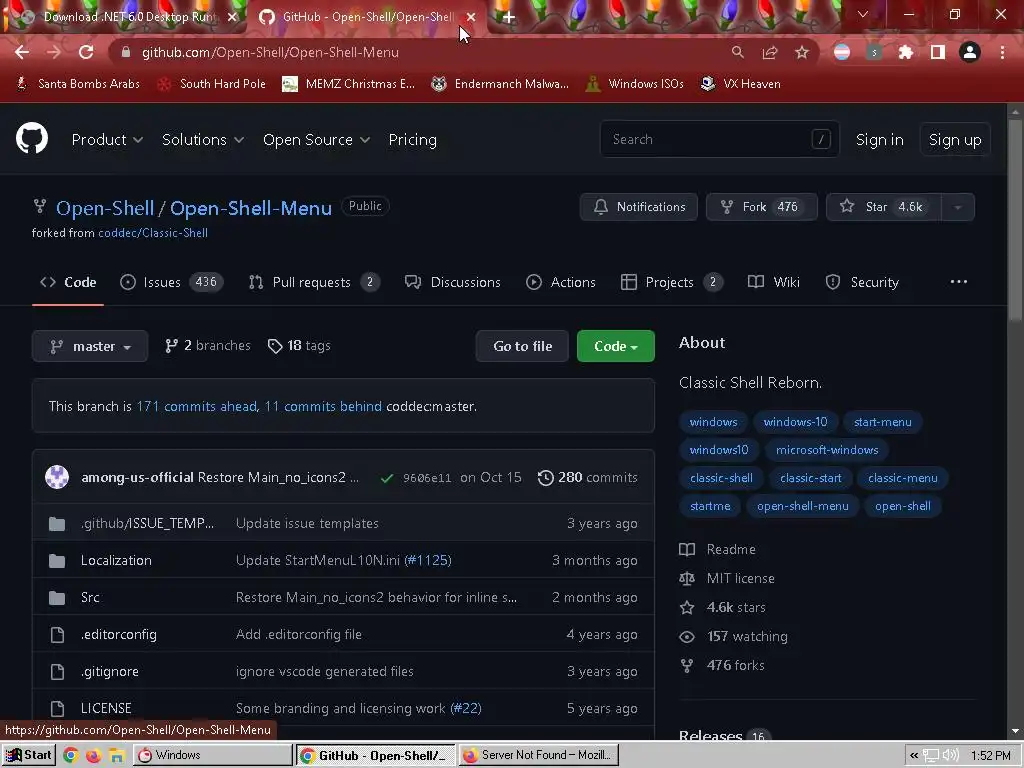This screenshot has width=1024, height=768.
Task: Click the Chrome icon in taskbar quick launch
Action: 71,756
